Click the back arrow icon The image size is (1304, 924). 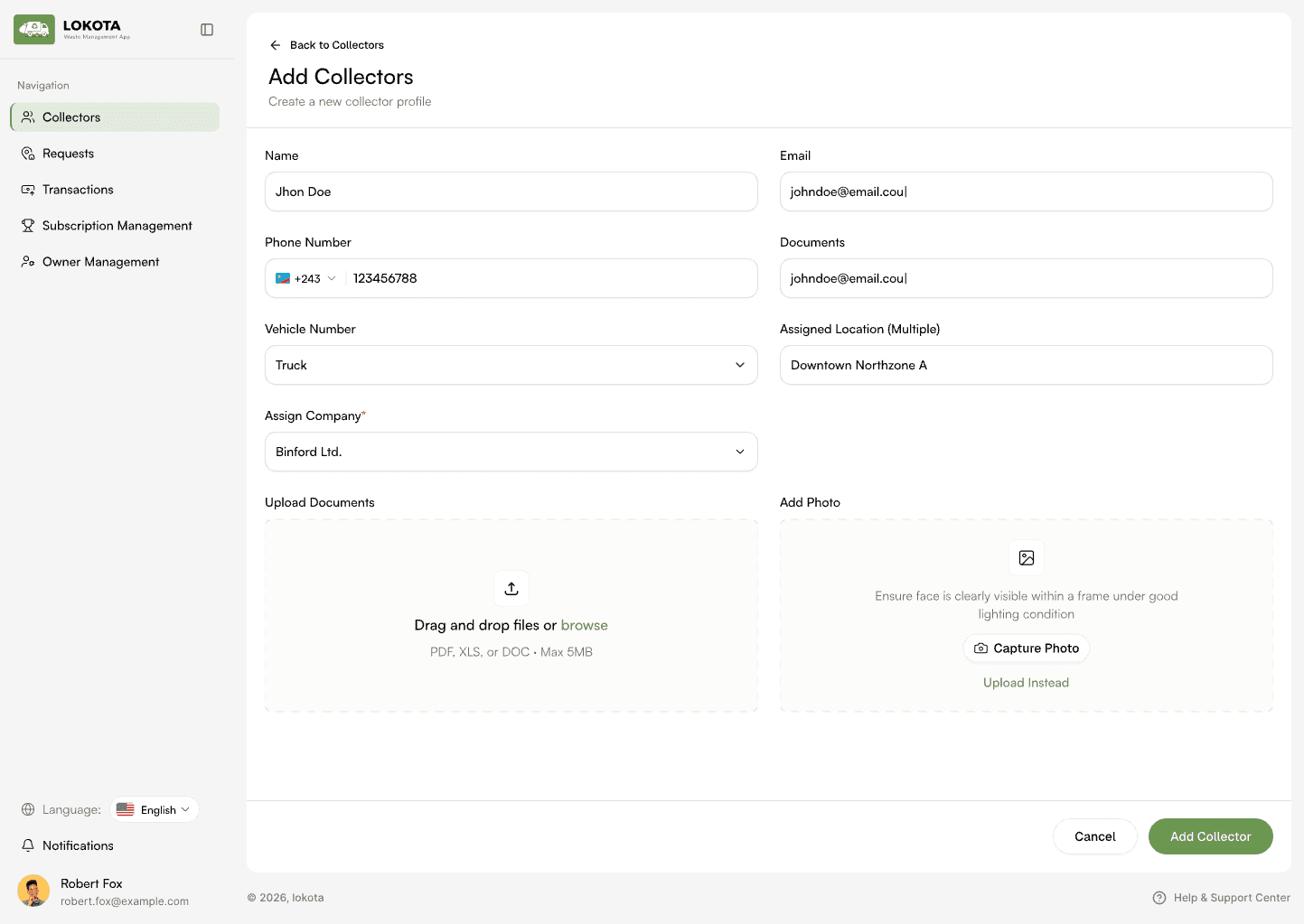pyautogui.click(x=276, y=45)
